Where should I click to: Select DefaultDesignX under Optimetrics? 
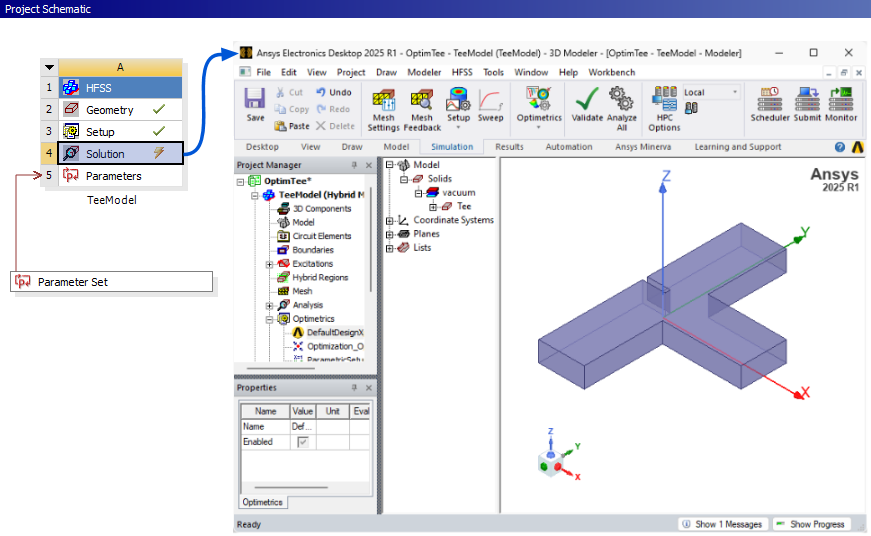pos(335,332)
